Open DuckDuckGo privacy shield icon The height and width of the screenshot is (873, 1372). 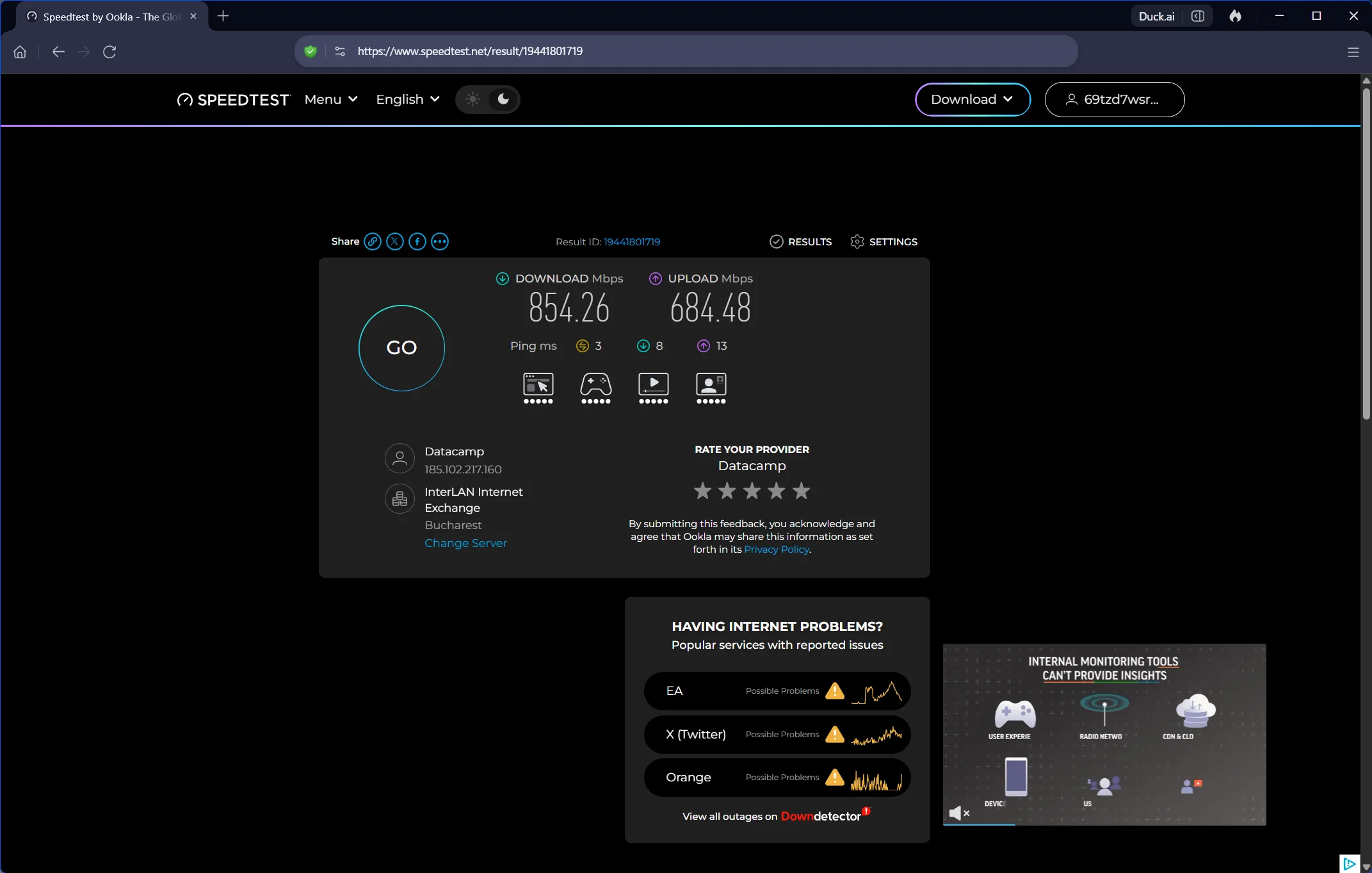click(311, 51)
